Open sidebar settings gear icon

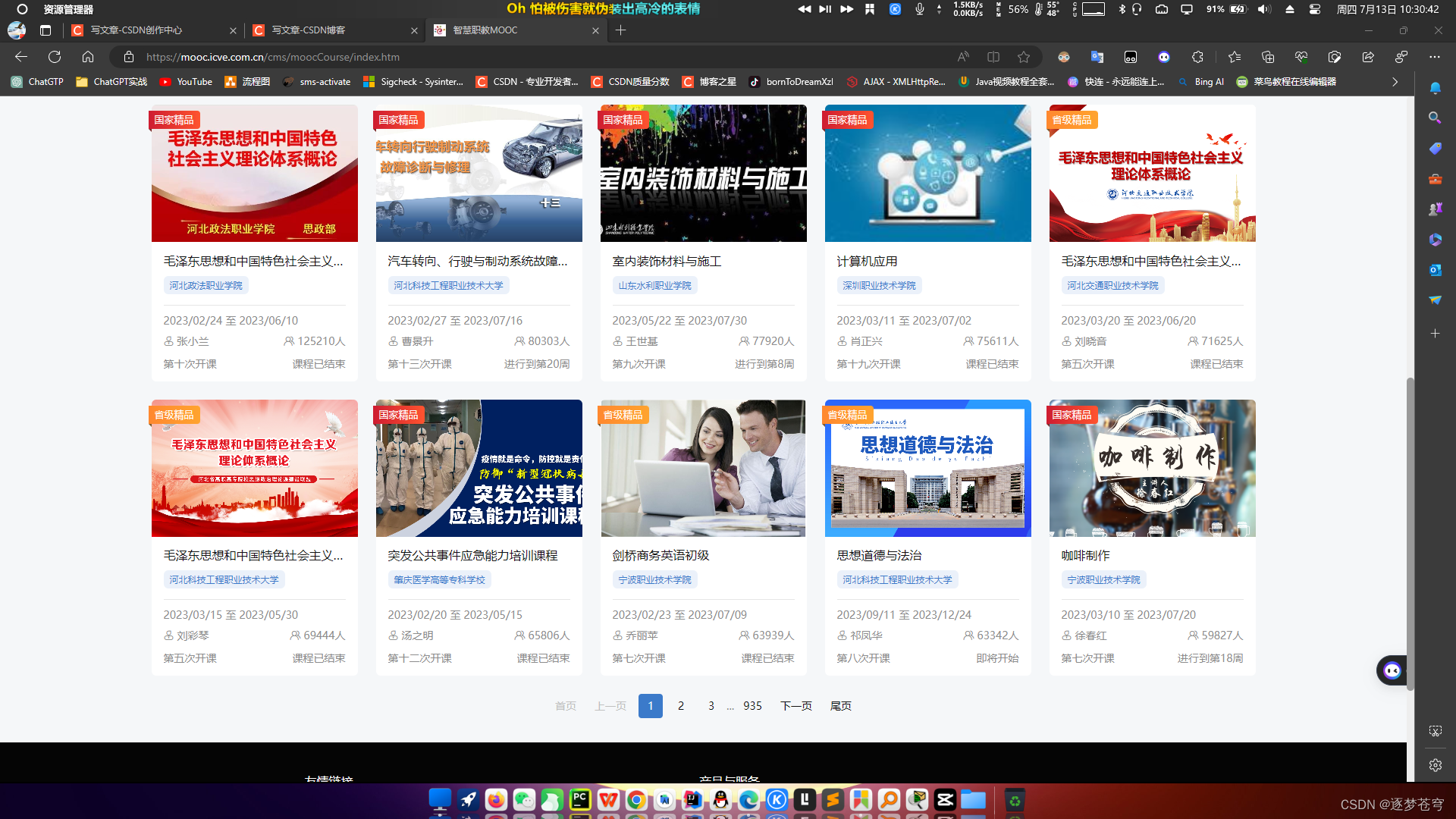1435,765
